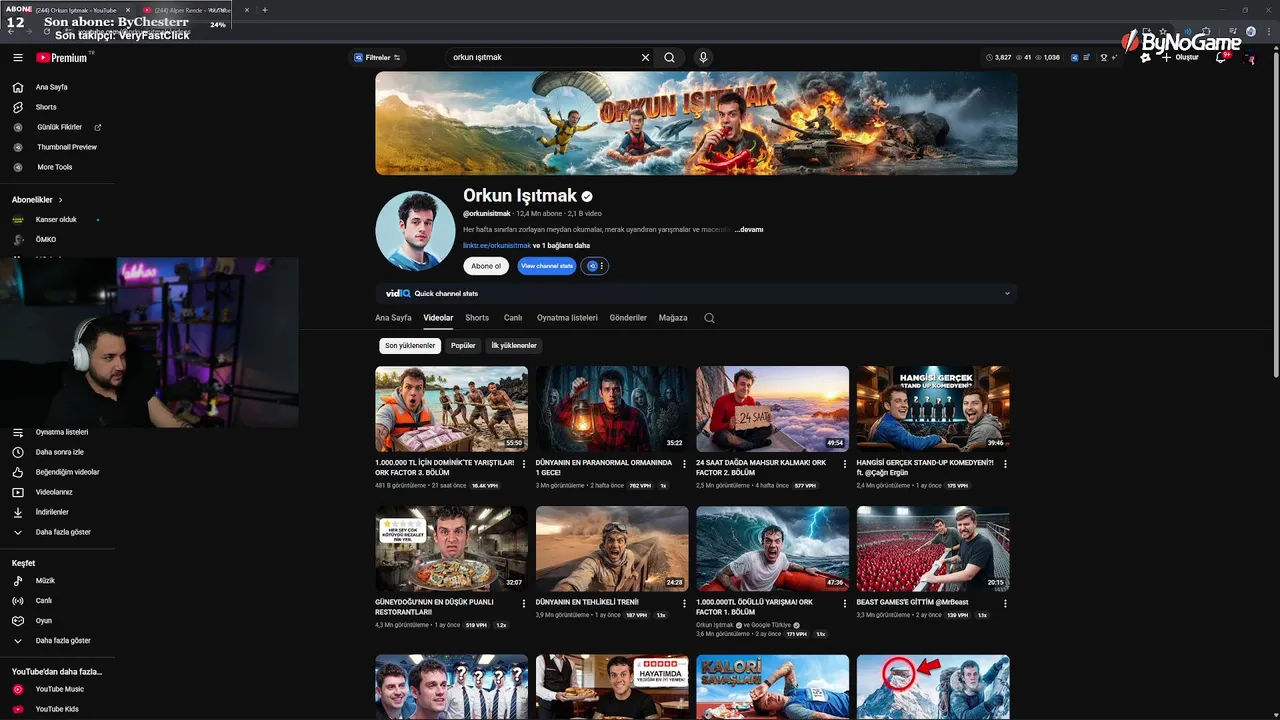Select the İlk yüklenenler filter chip
The image size is (1280, 720).
click(514, 346)
